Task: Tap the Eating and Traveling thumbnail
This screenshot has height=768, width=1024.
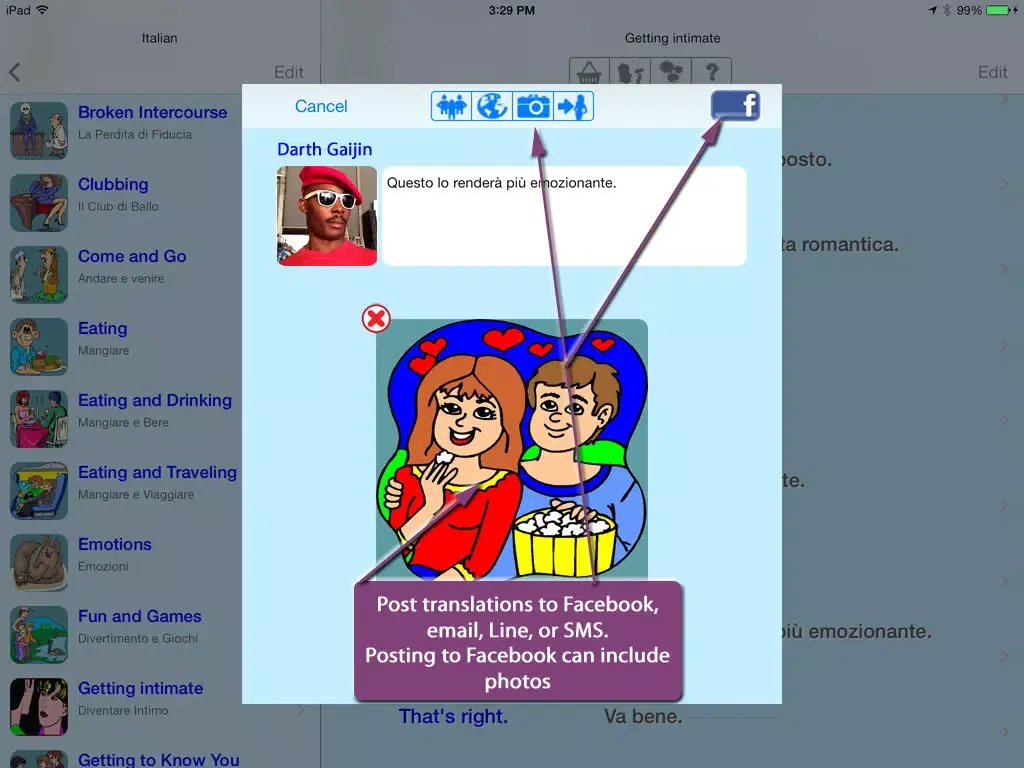Action: pos(39,490)
